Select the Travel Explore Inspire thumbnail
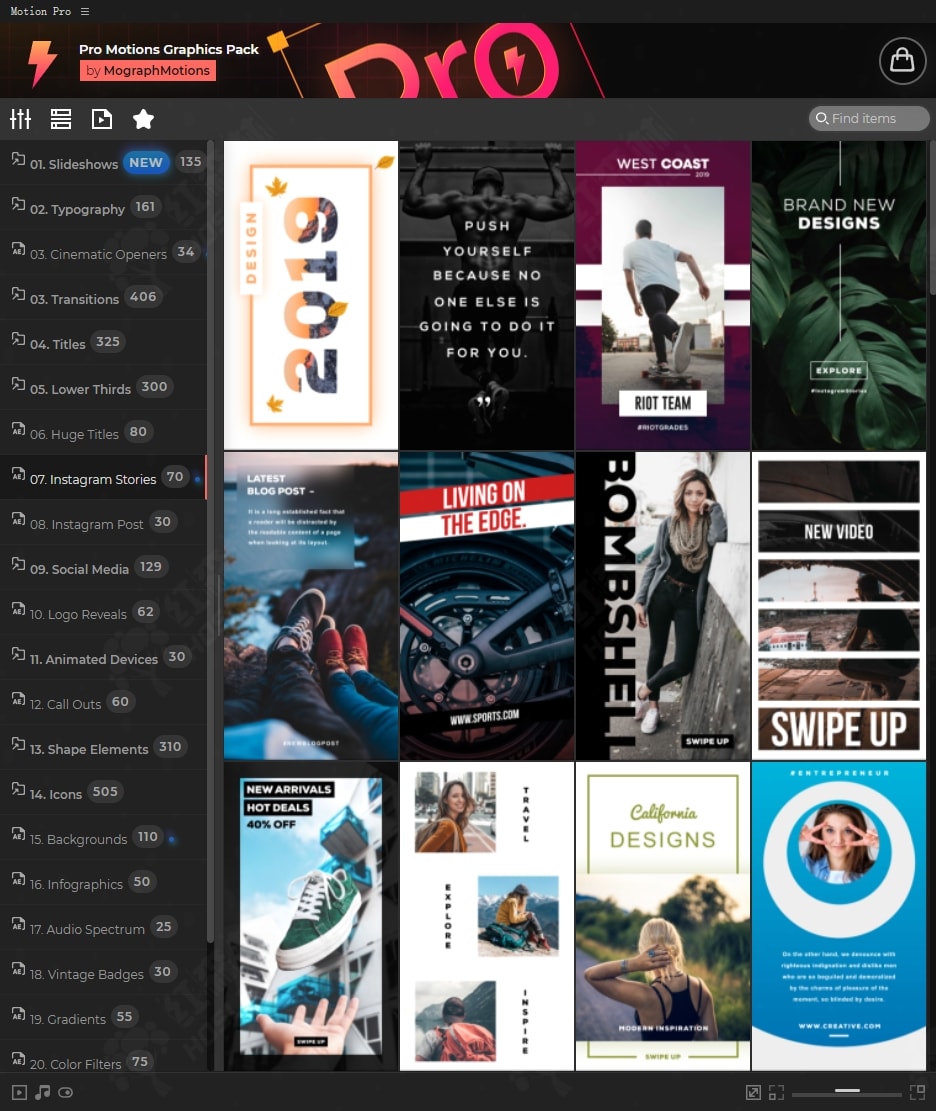 (x=487, y=916)
